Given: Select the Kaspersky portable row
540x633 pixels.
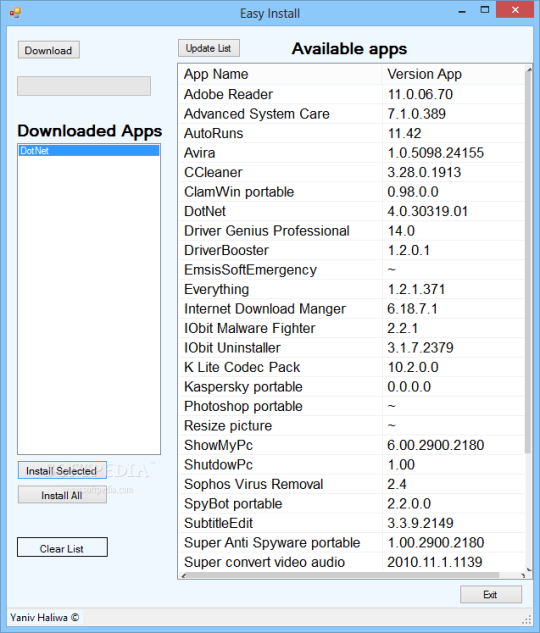Looking at the screenshot, I should pos(352,386).
